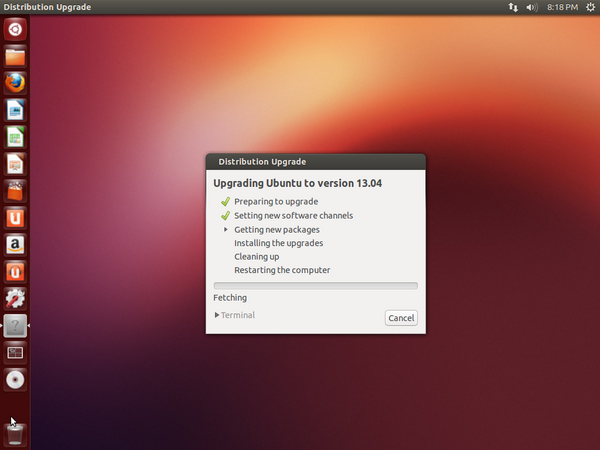Click the 'Preparing to upgrade' step
The width and height of the screenshot is (600, 450).
pyautogui.click(x=276, y=202)
